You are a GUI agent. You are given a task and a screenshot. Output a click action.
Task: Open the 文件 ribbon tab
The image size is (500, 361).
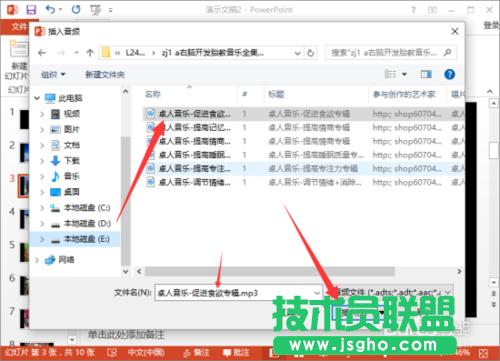(x=19, y=26)
